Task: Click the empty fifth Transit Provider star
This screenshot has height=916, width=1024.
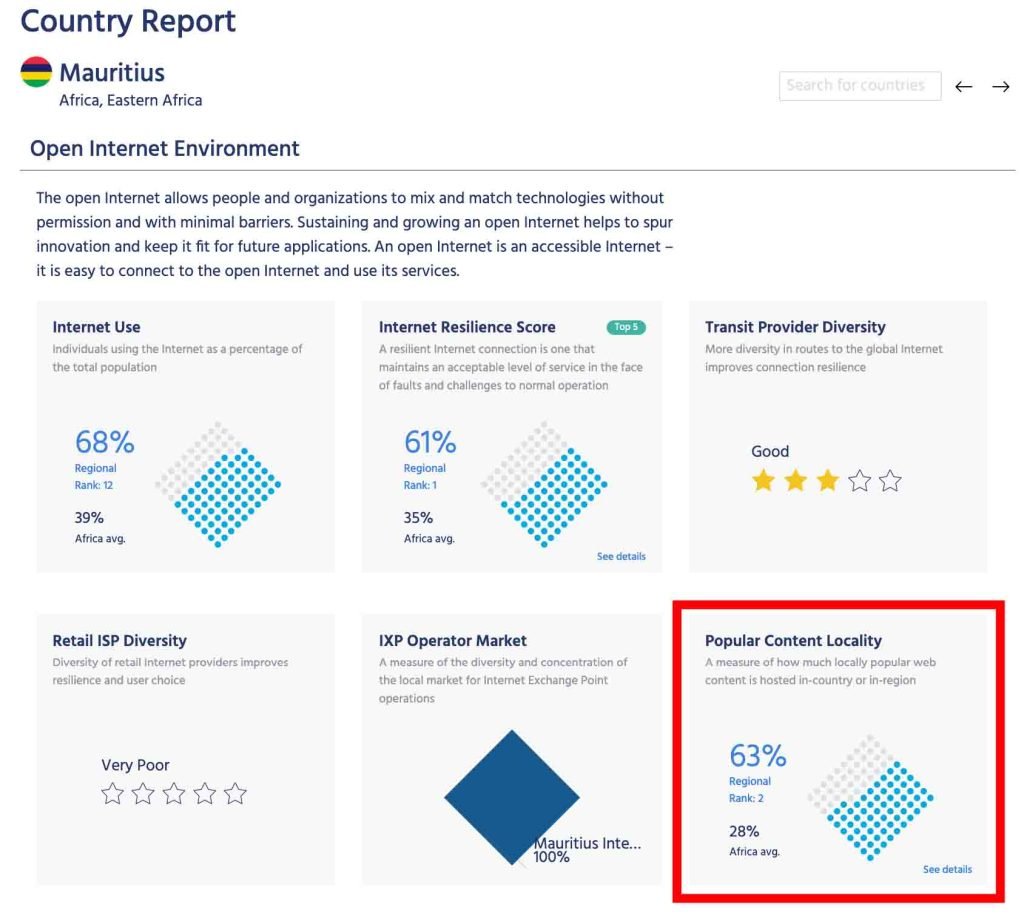Action: point(890,481)
